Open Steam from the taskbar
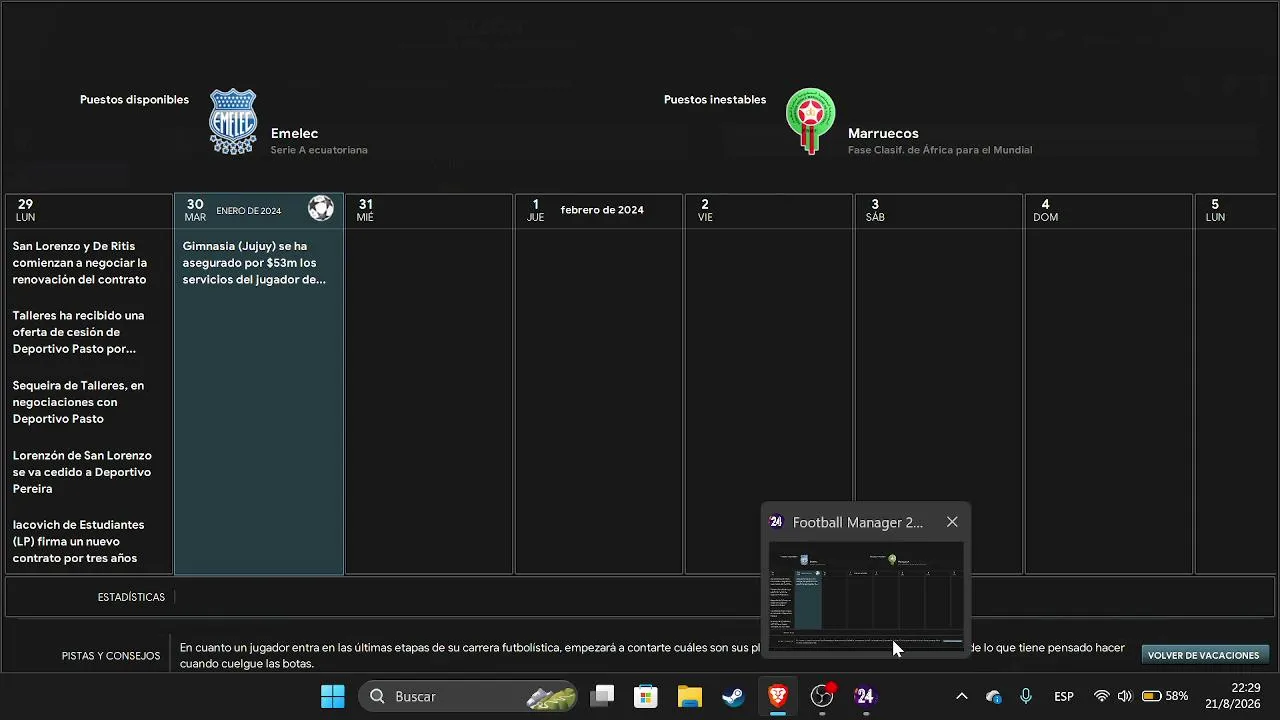 point(734,696)
